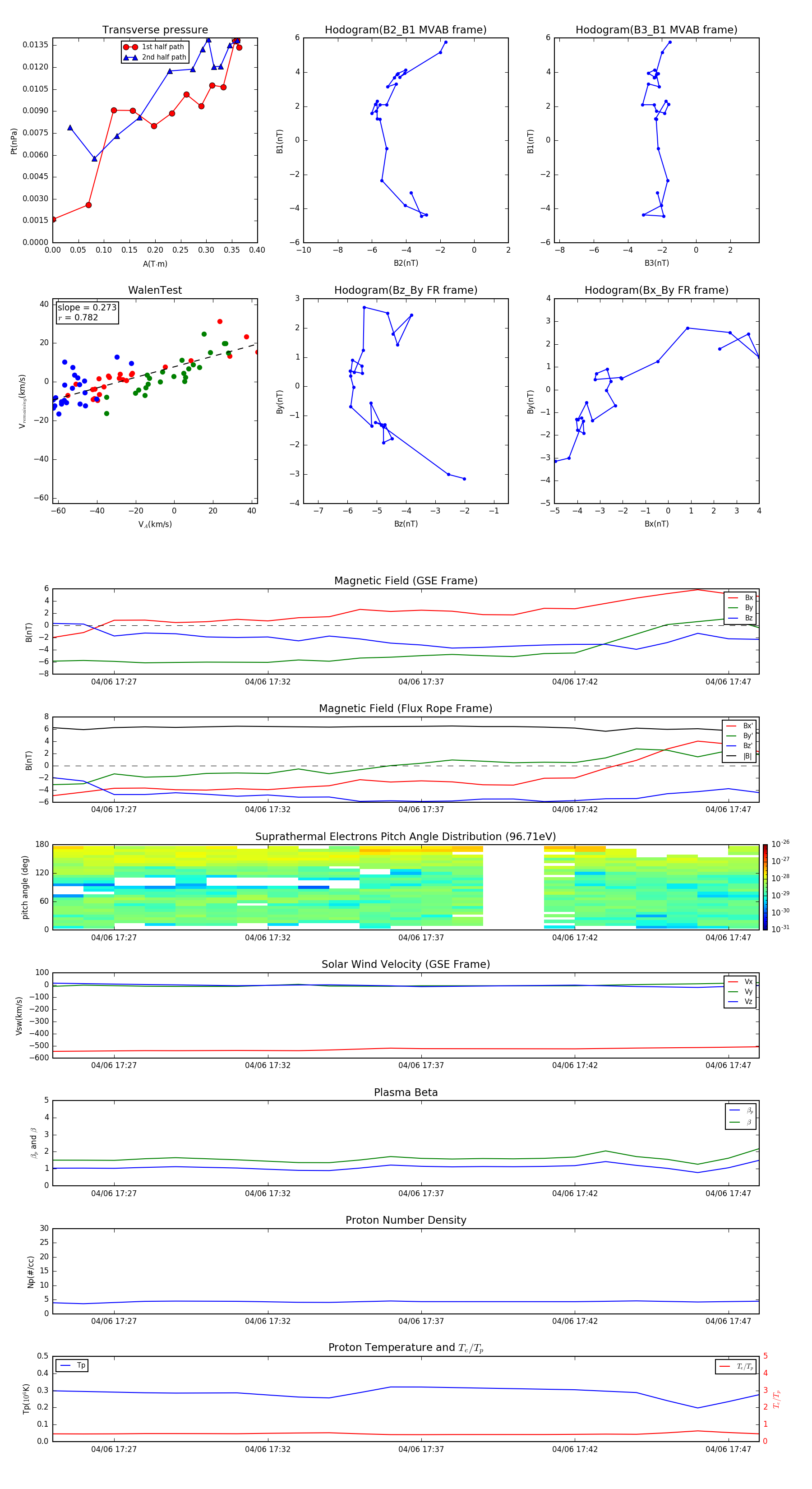
Task: Click the 'Plasma Beta' title
Action: pos(406,1092)
